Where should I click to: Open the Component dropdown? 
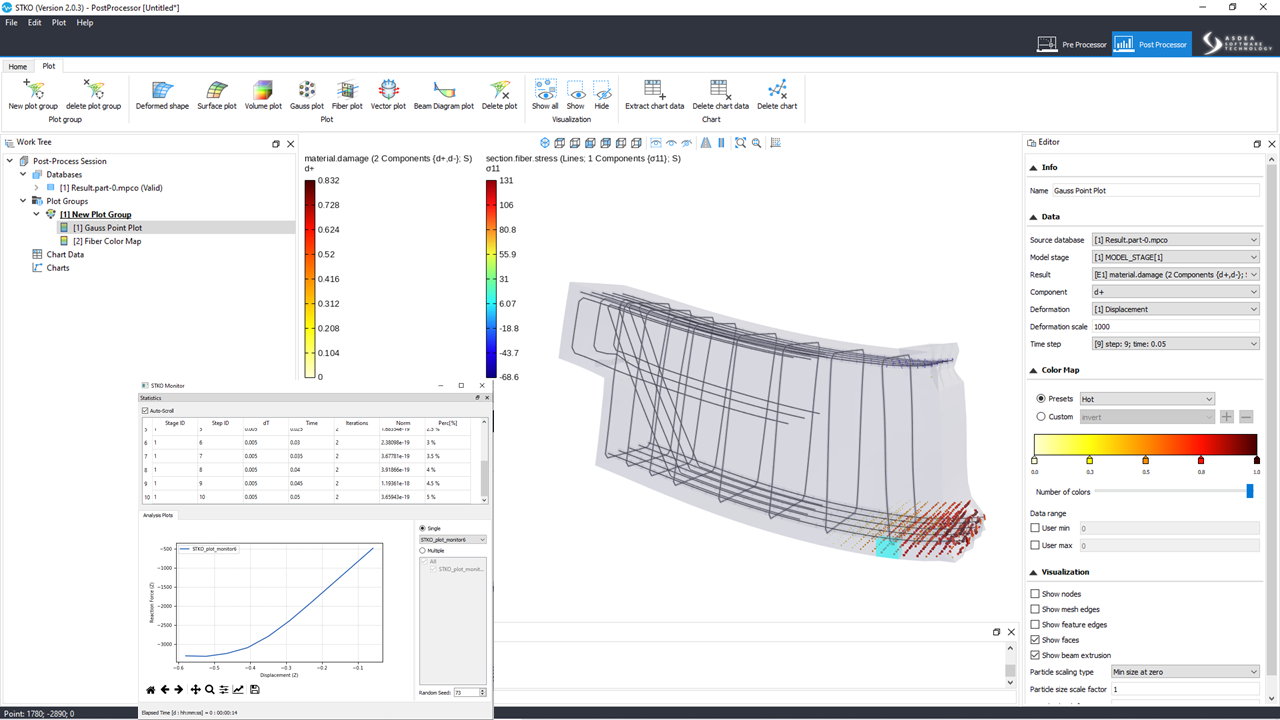1175,292
